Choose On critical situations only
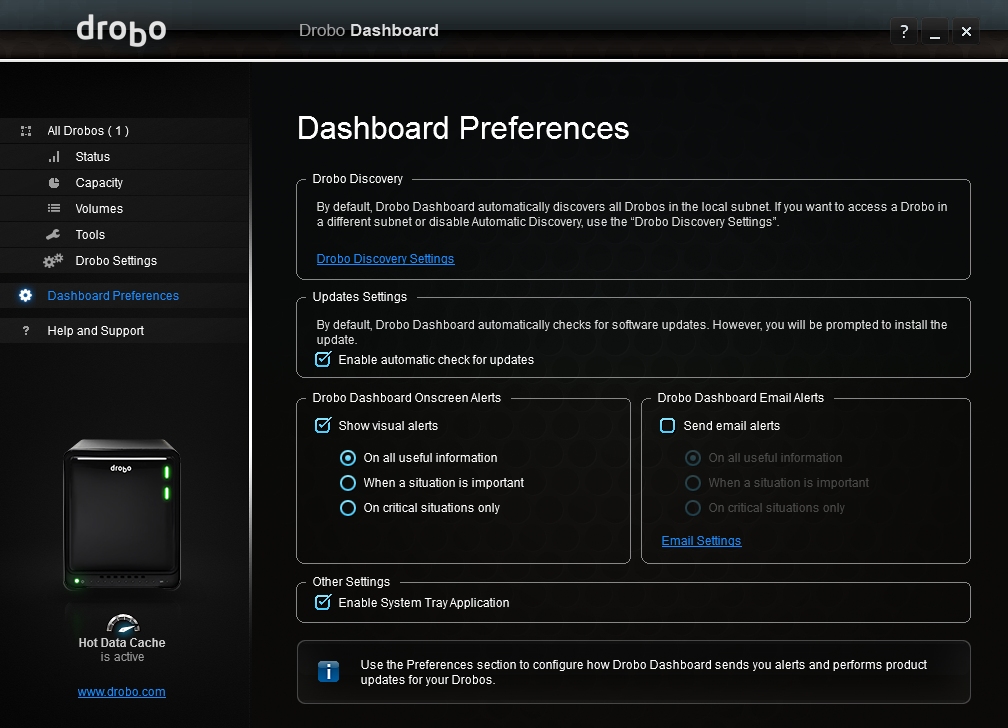 tap(348, 508)
